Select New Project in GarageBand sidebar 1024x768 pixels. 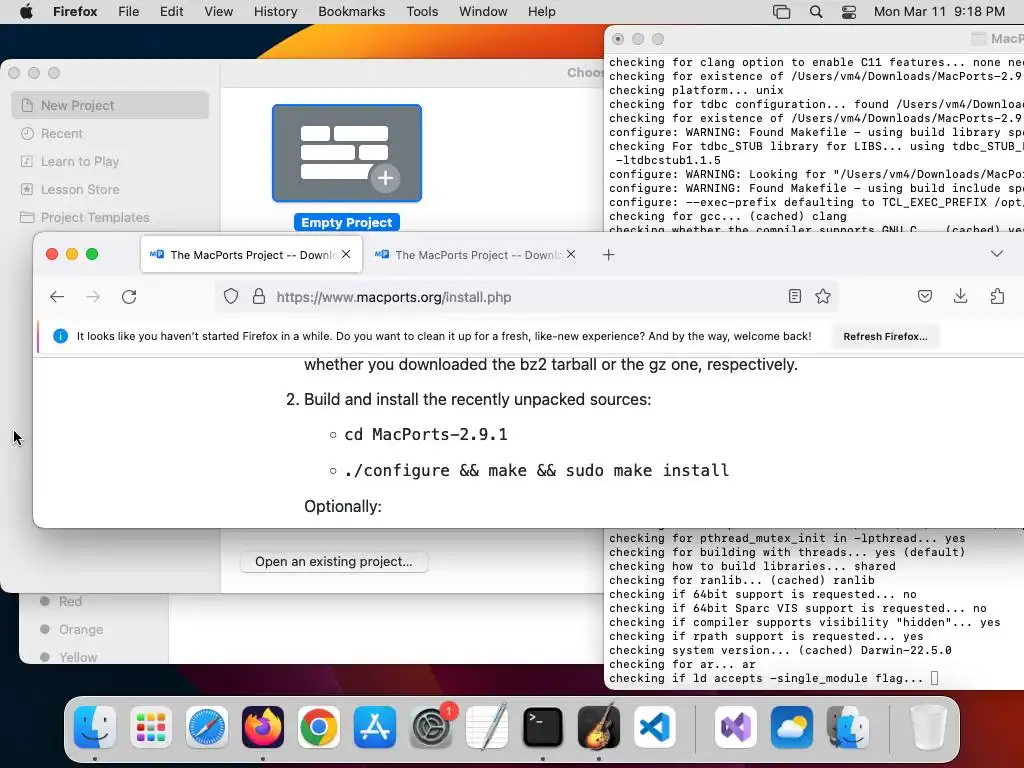[110, 105]
